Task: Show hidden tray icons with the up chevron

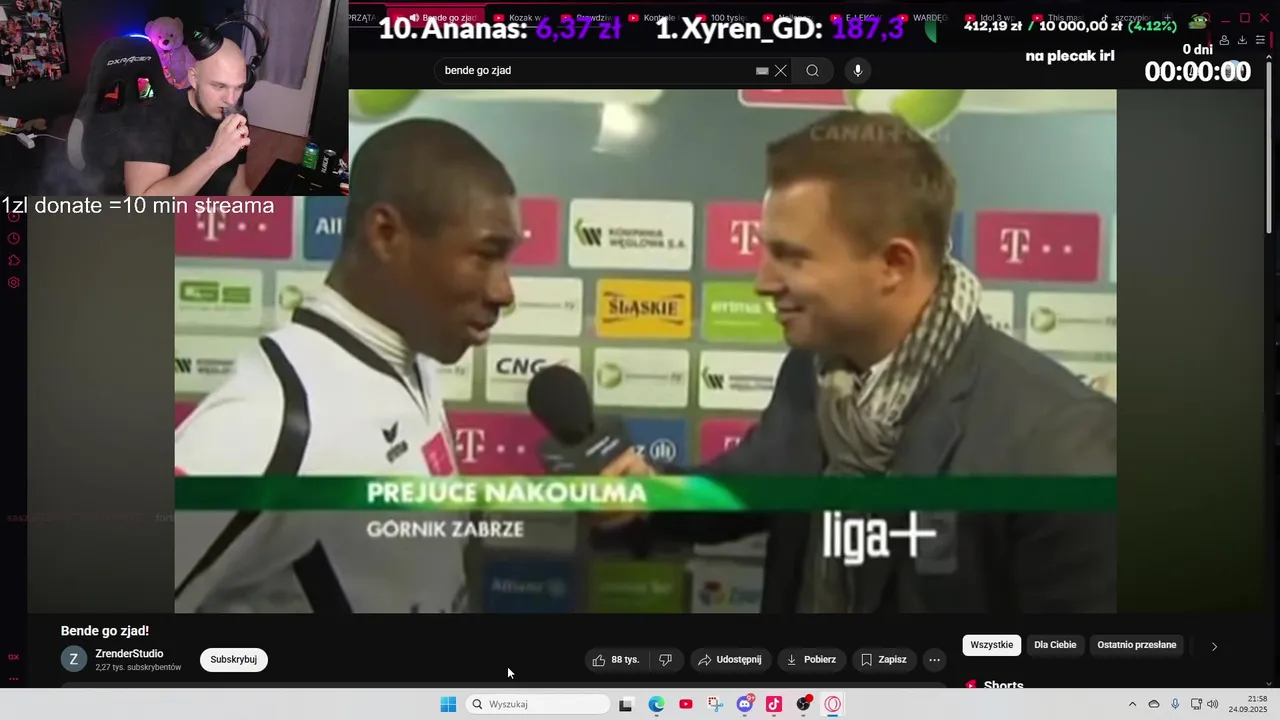Action: pos(1132,704)
